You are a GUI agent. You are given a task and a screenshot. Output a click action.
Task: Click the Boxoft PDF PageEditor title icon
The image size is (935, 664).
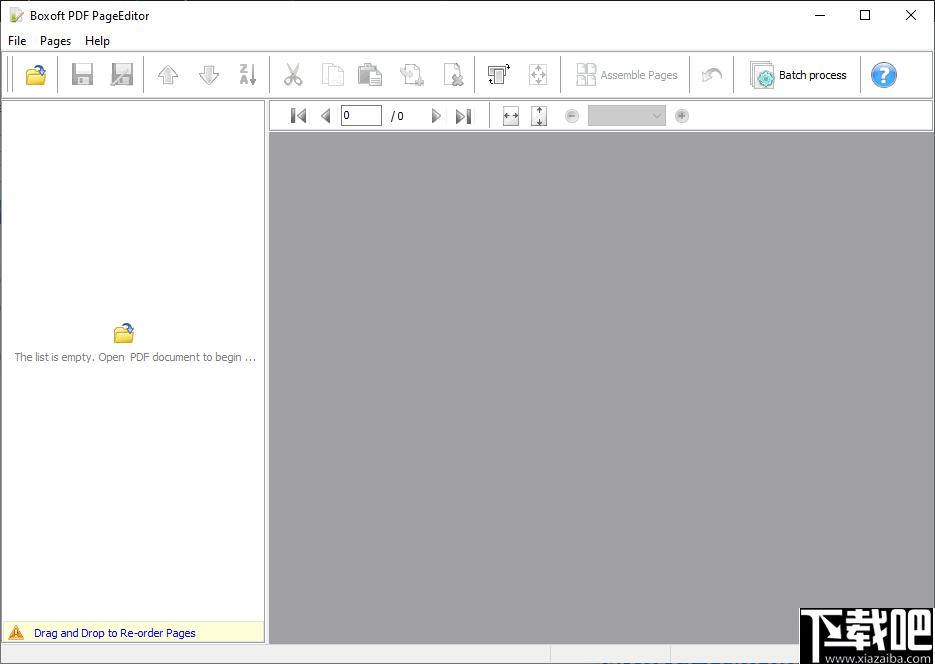[x=17, y=15]
